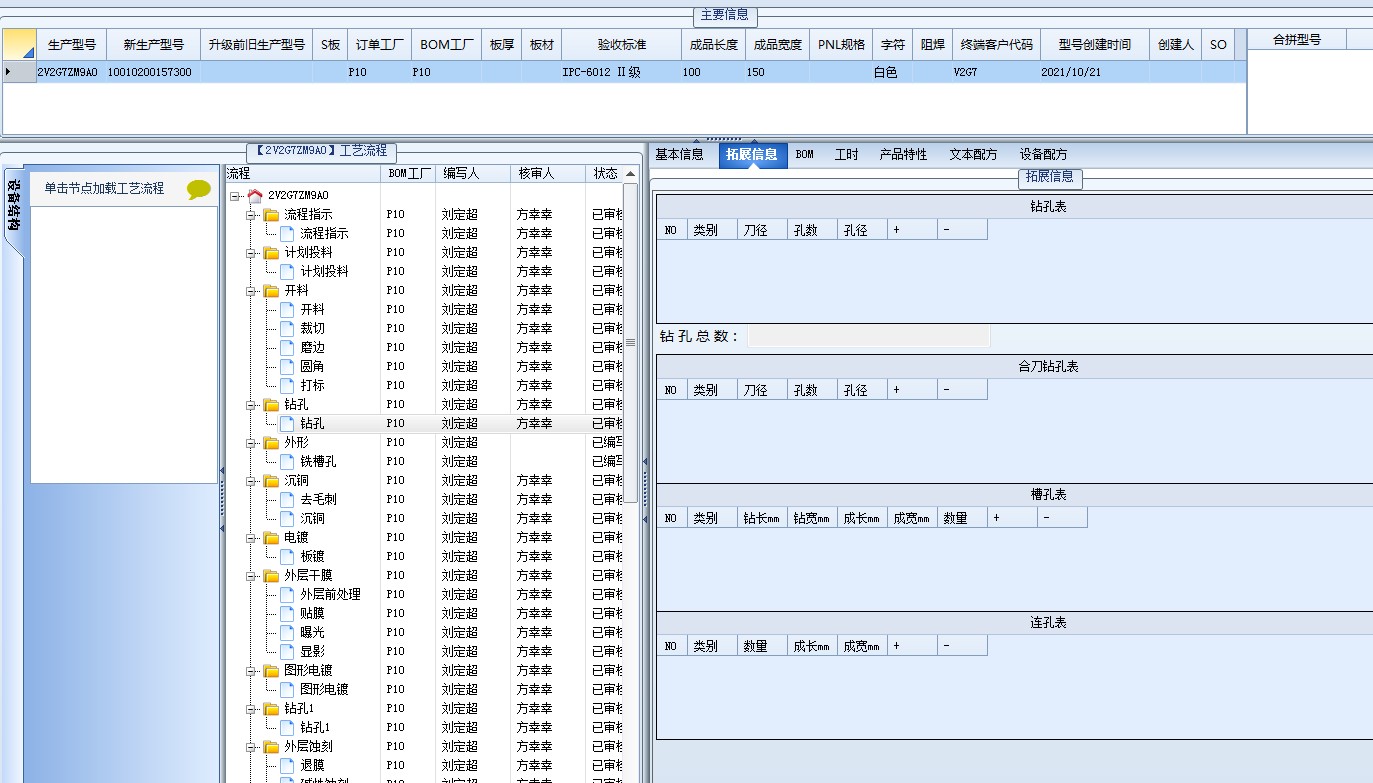Click the document icon beside 显影
The height and width of the screenshot is (783, 1373).
click(x=287, y=651)
